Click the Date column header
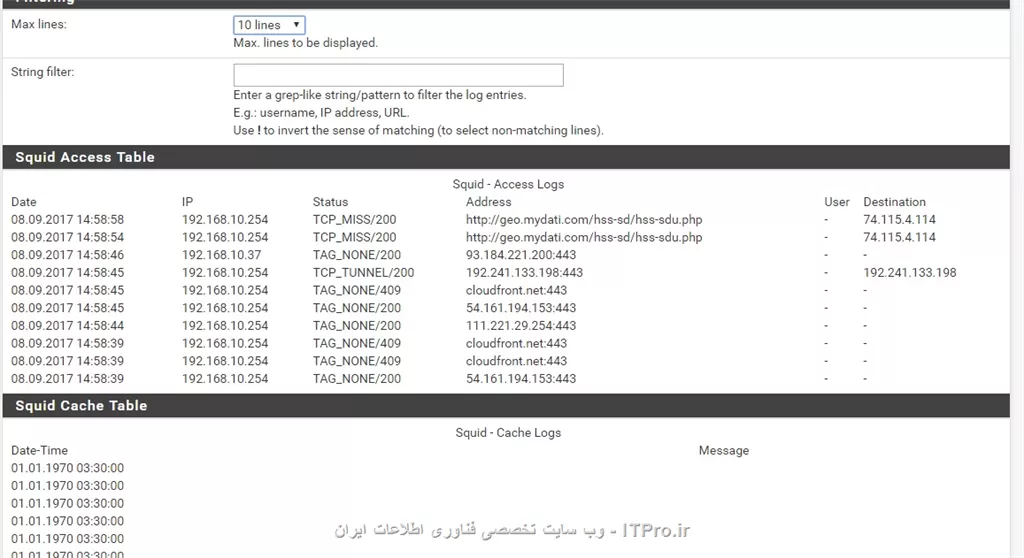 [24, 202]
